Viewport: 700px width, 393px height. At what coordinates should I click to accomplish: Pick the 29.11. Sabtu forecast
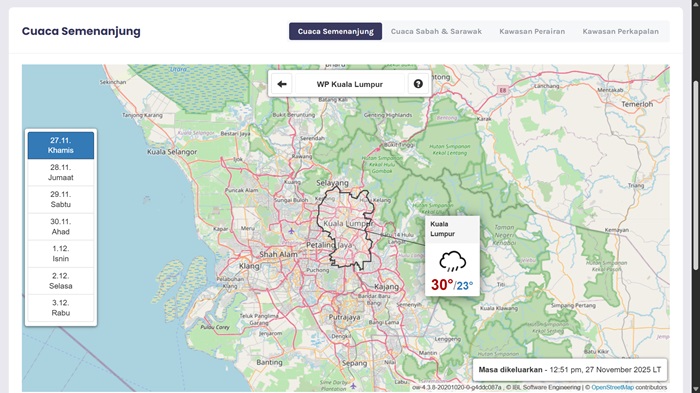(x=61, y=199)
